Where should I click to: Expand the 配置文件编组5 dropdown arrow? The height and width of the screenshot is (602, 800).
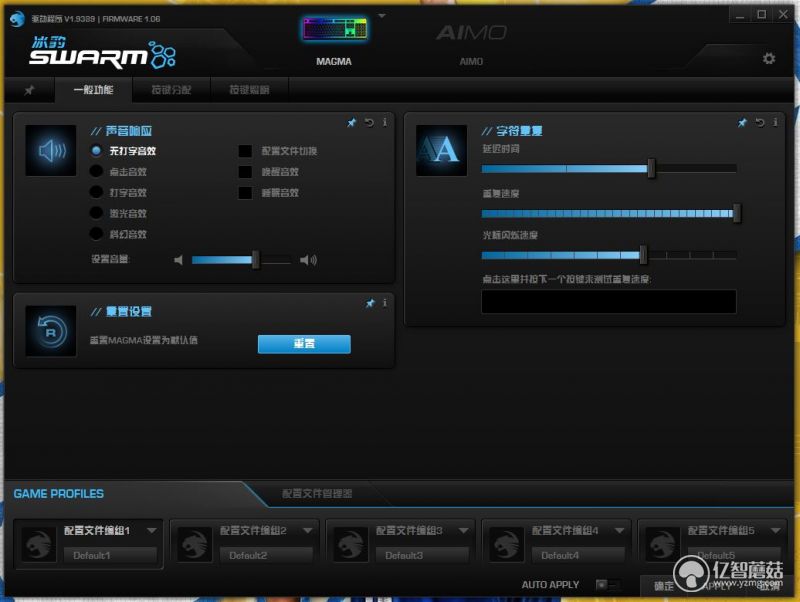click(776, 531)
